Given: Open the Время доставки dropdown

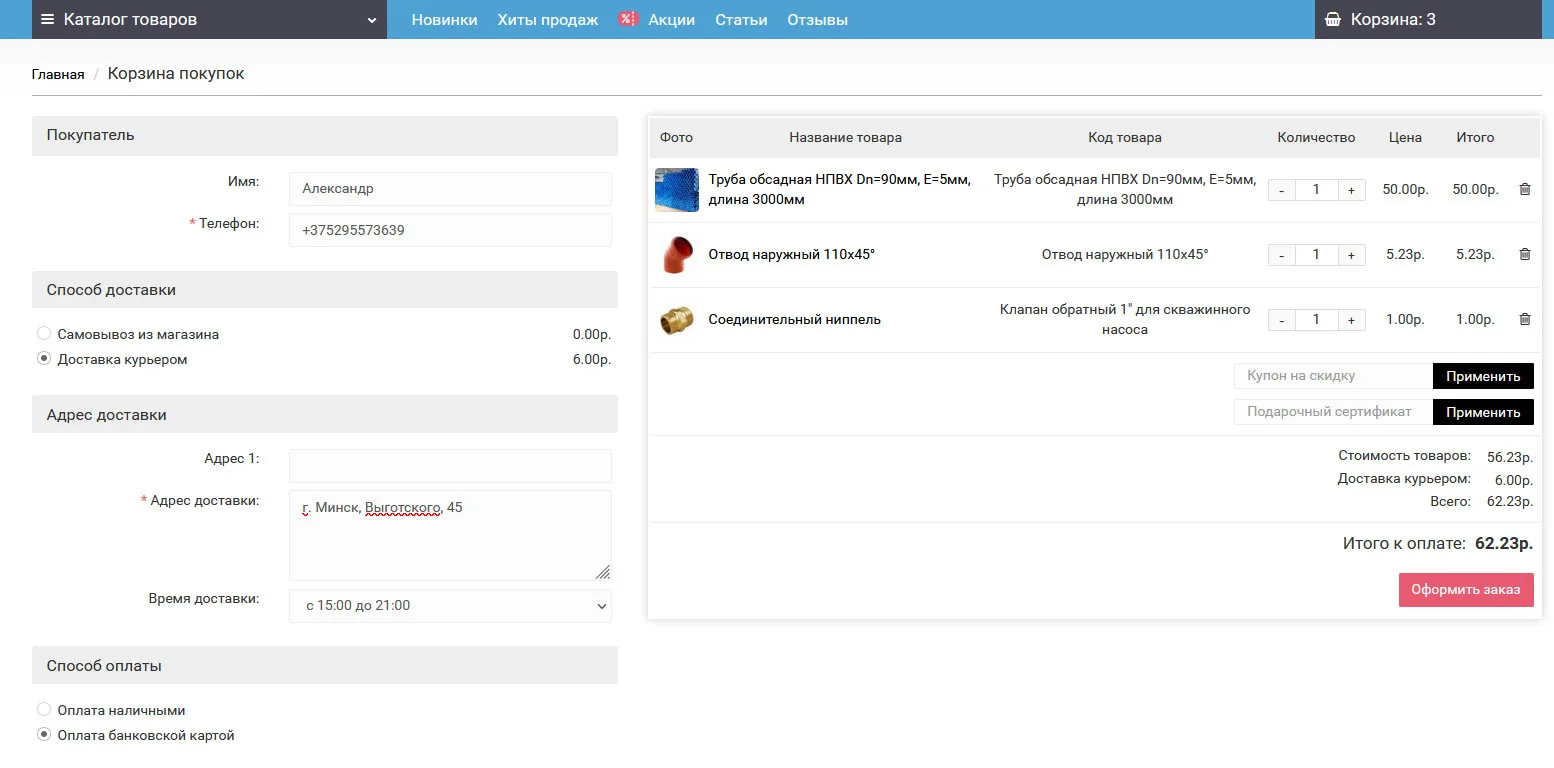Looking at the screenshot, I should pos(450,606).
